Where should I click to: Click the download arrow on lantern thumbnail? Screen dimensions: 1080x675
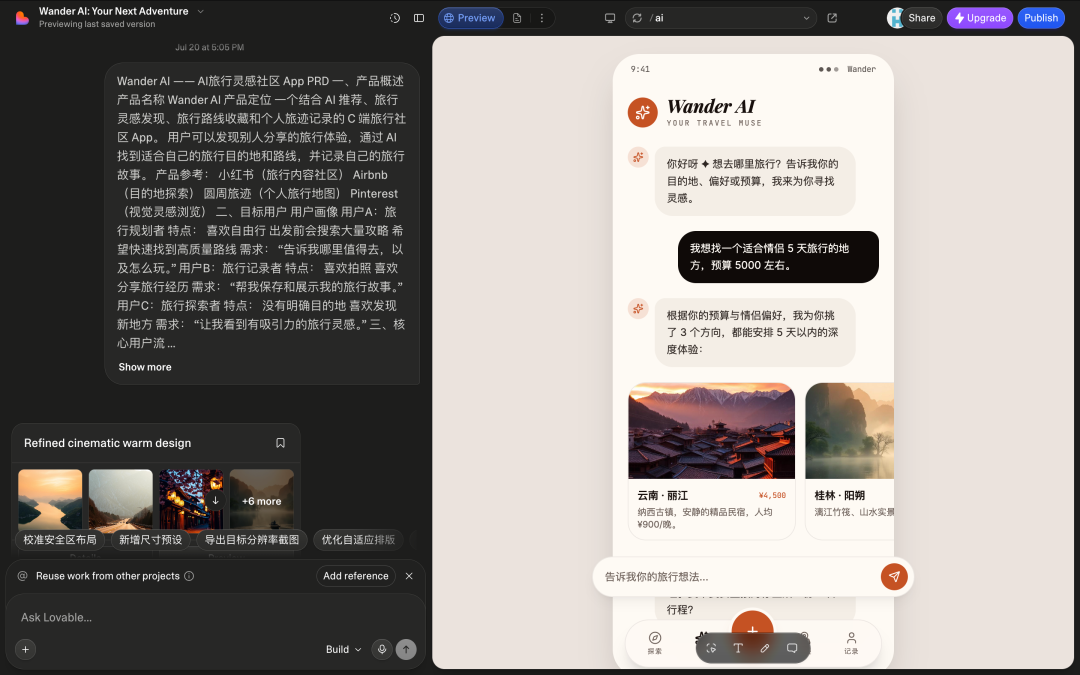point(216,501)
